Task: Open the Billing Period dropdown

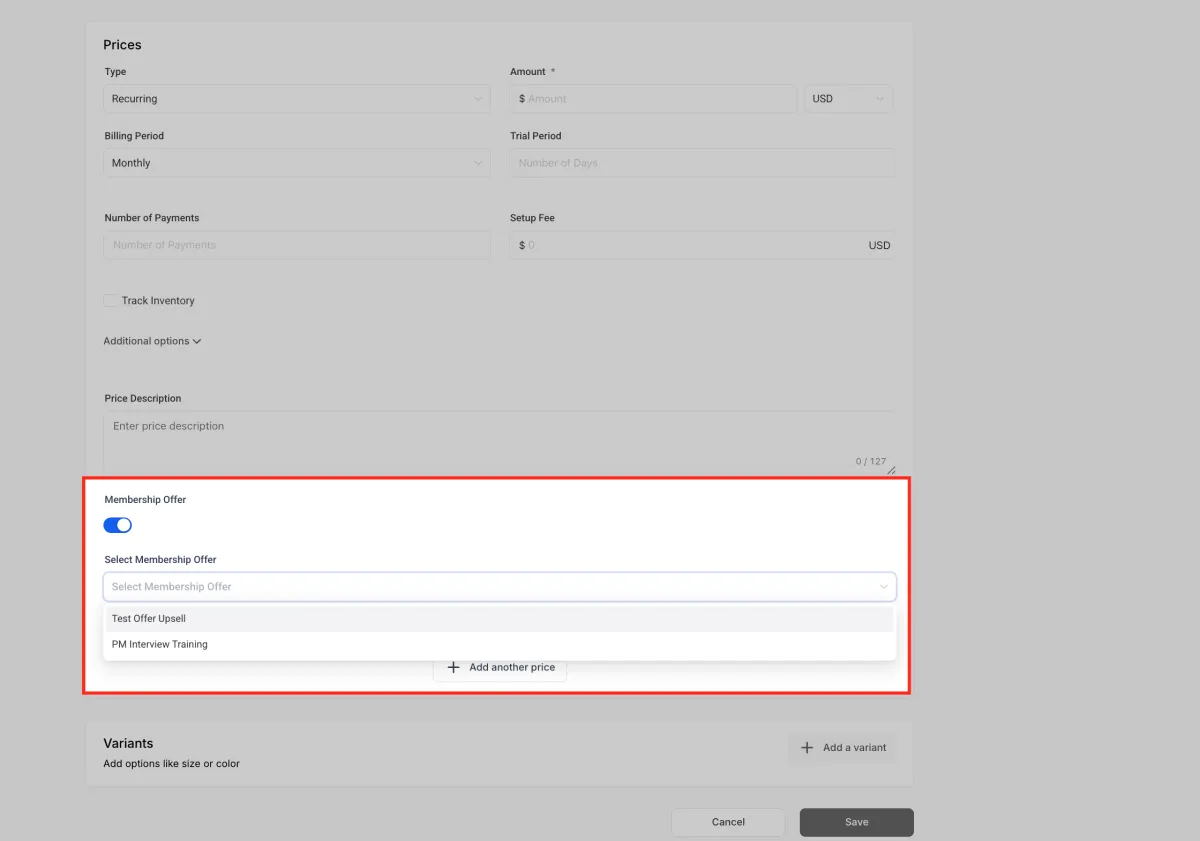Action: [x=297, y=163]
